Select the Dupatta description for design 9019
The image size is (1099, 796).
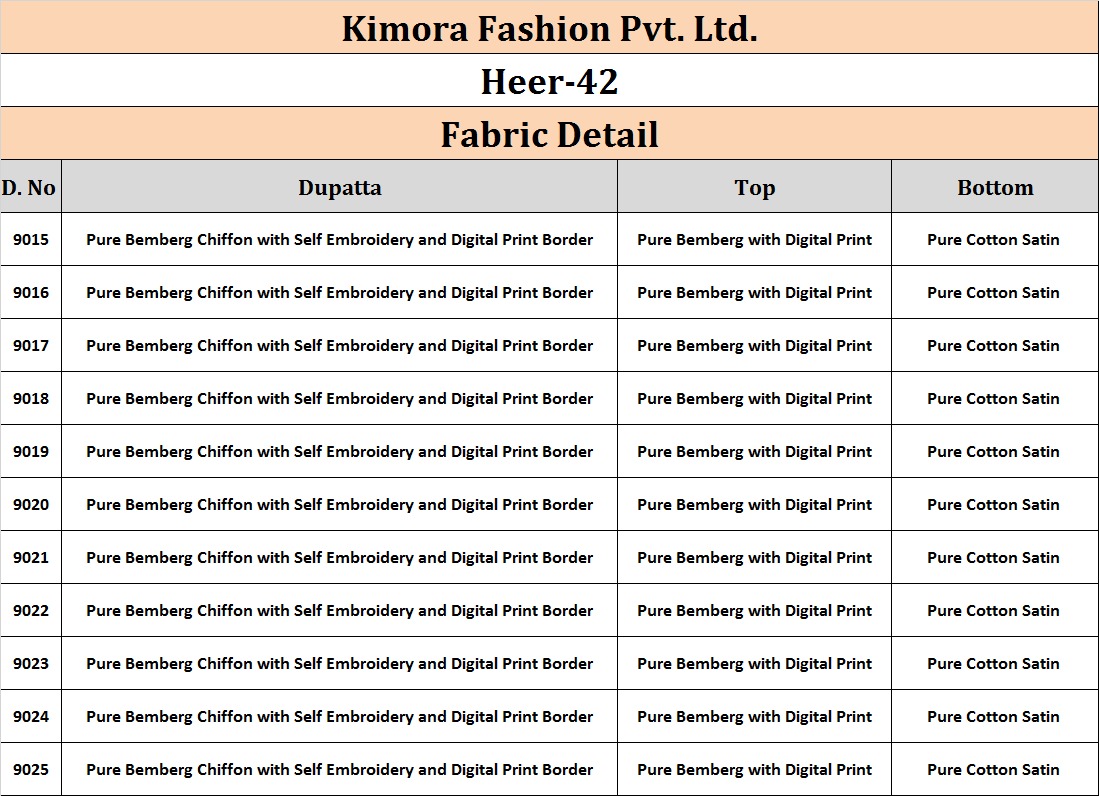(x=339, y=452)
